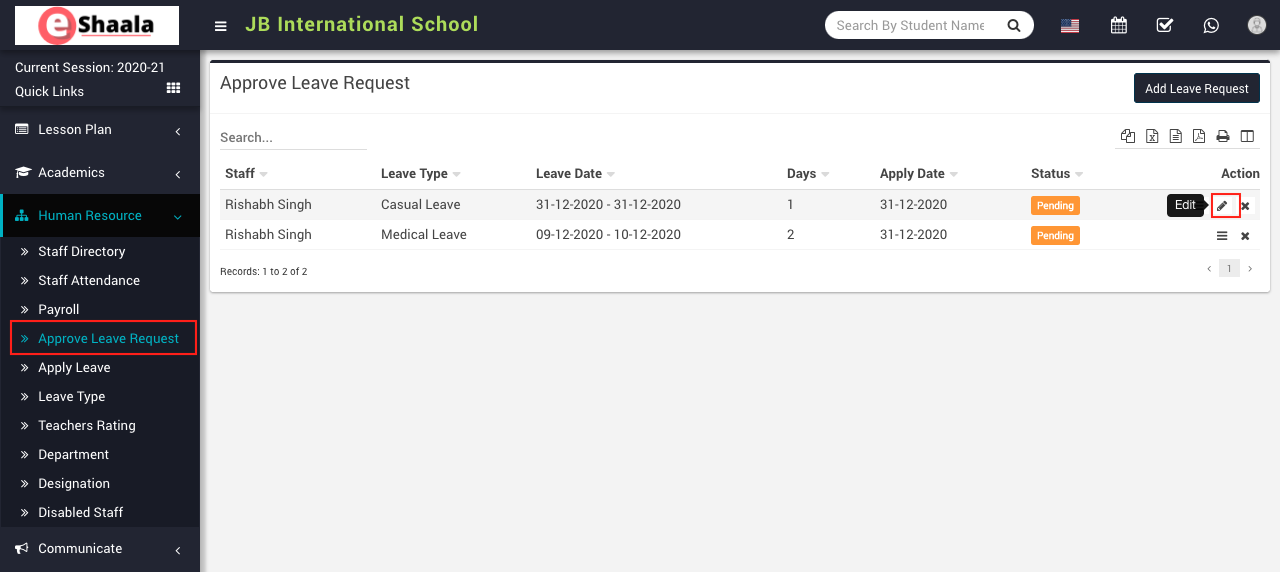Expand the Lesson Plan menu
This screenshot has width=1280, height=572.
(x=100, y=130)
